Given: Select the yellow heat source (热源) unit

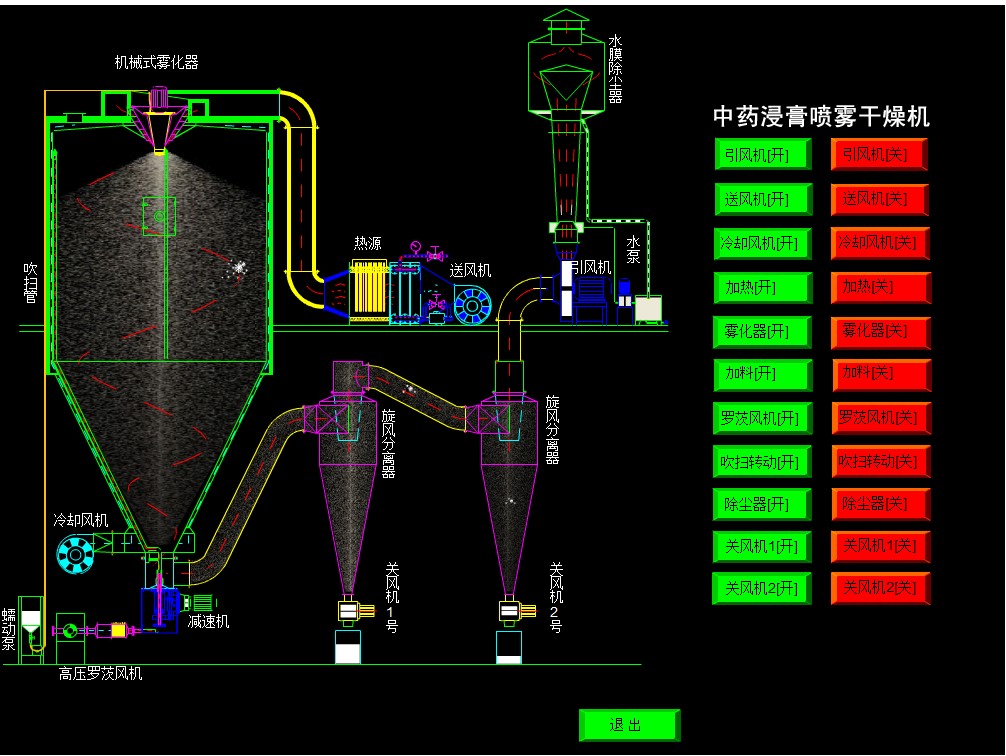Looking at the screenshot, I should 369,291.
